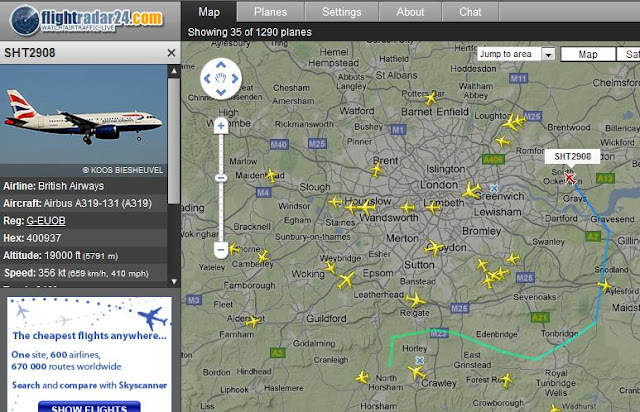The image size is (640, 412).
Task: Open the Settings tab
Action: [x=342, y=12]
